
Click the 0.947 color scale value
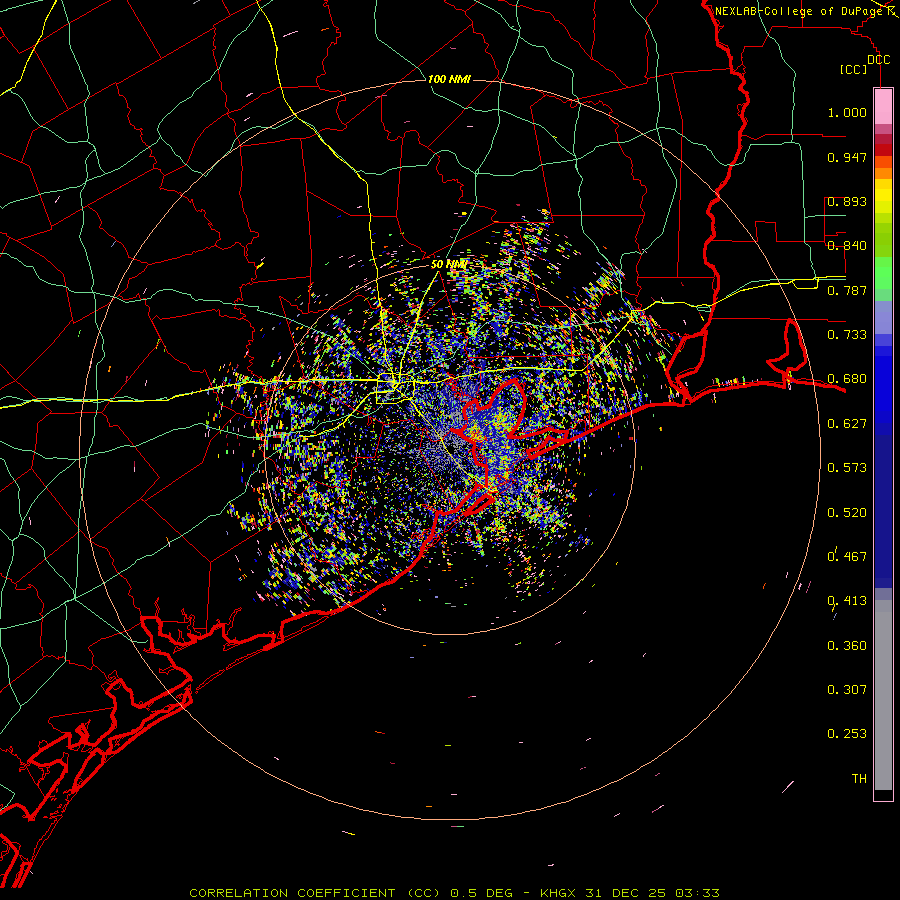[x=847, y=157]
